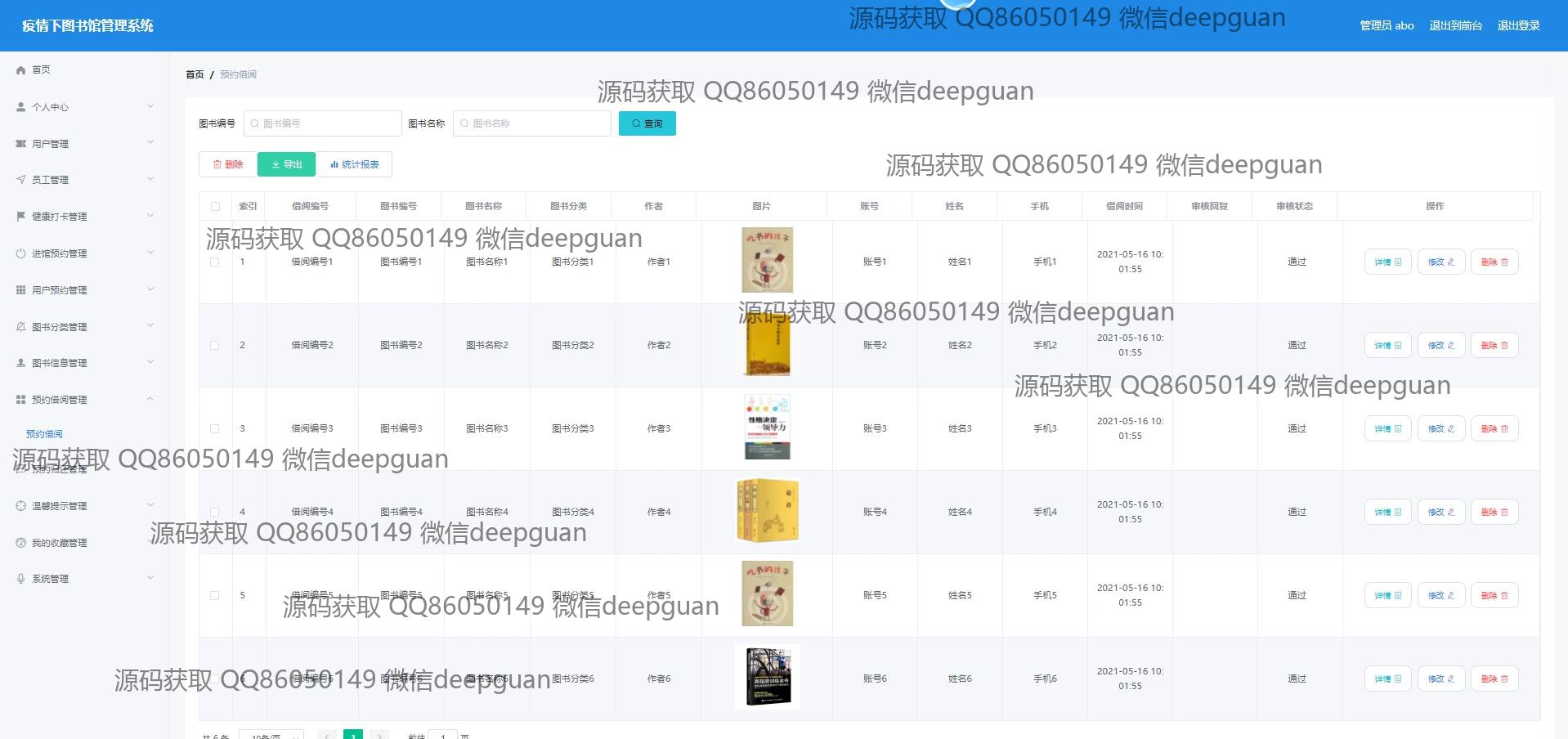Click the 查询 search button
Screen dimensions: 1568x739
click(647, 123)
